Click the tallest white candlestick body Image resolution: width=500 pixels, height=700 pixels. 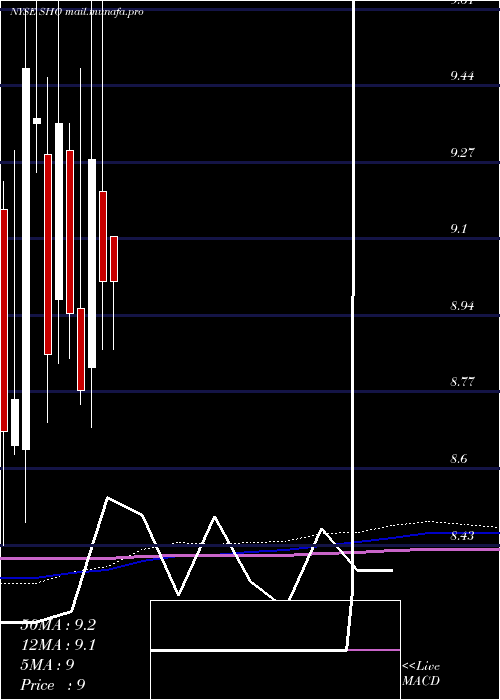click(26, 259)
